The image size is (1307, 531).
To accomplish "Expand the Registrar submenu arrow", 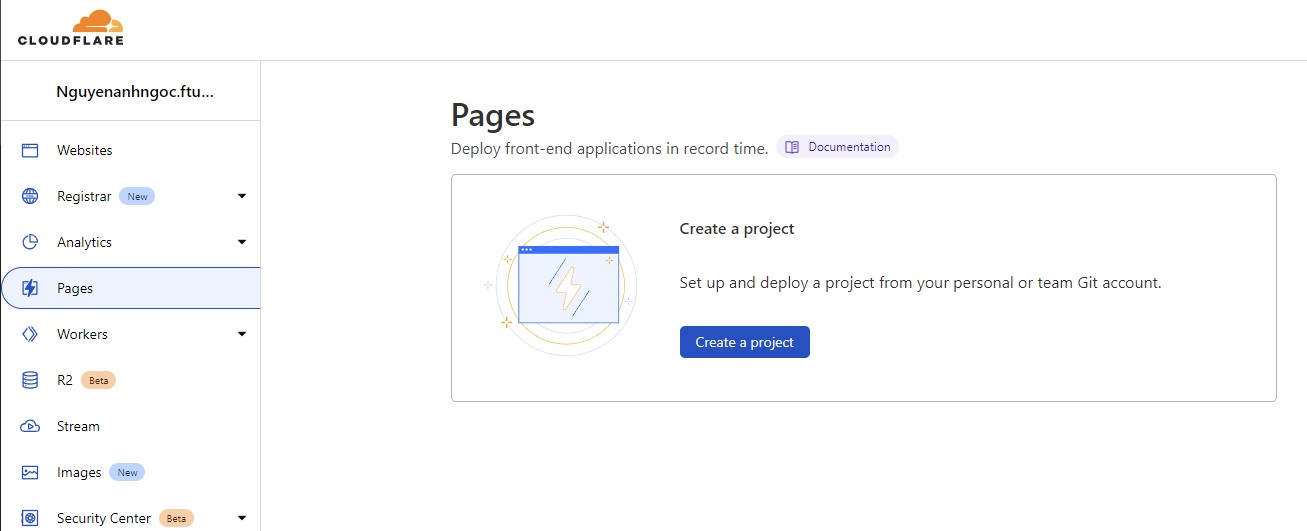I will tap(242, 196).
